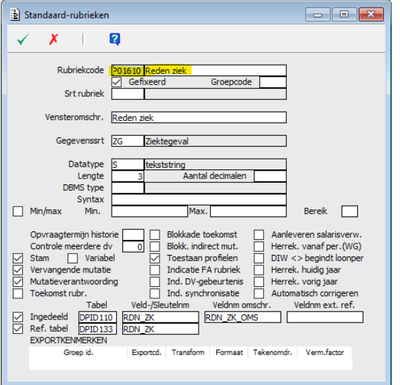Enable Blokk. indirect mut. checkbox

155,247
